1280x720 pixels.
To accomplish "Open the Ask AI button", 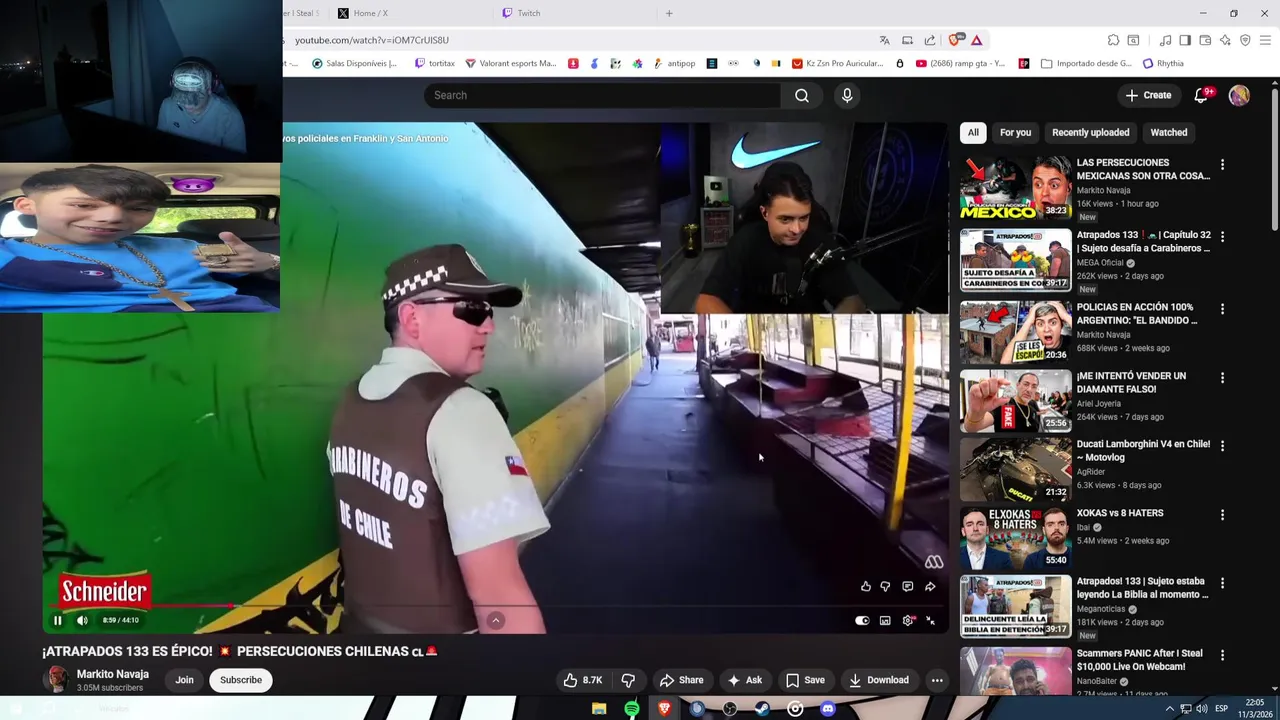I will click(745, 680).
